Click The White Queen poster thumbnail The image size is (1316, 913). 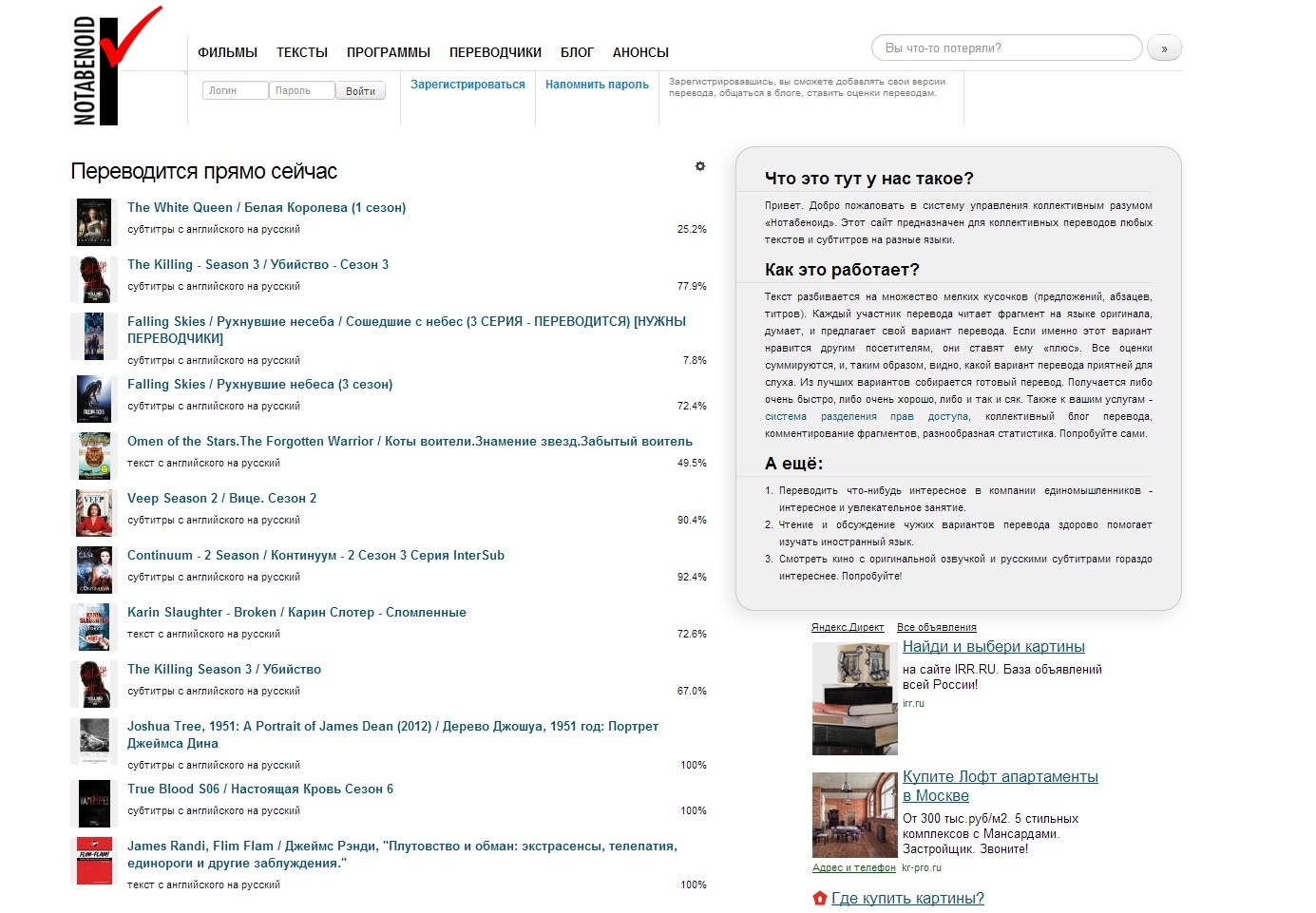click(x=94, y=222)
